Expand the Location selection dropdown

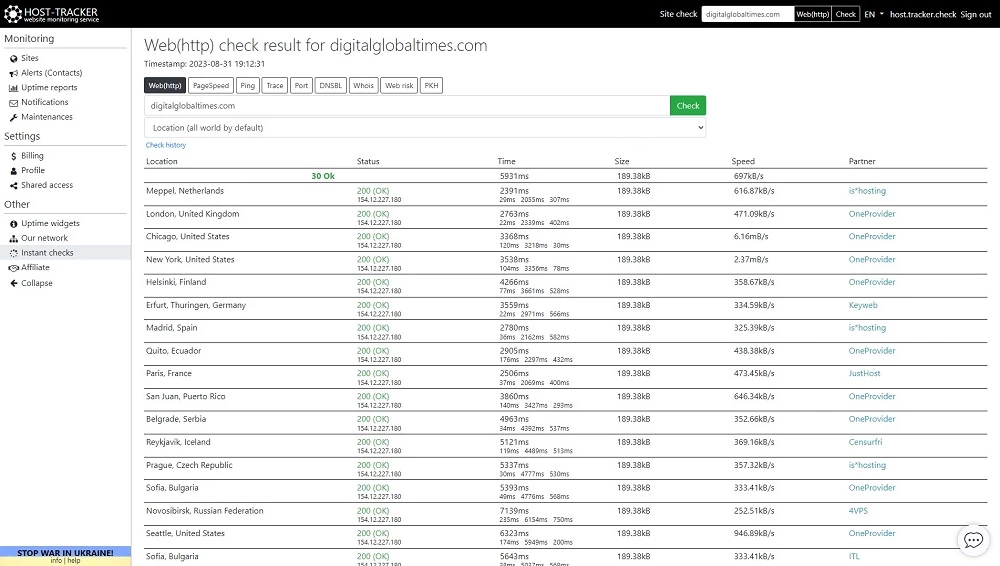pyautogui.click(x=425, y=128)
